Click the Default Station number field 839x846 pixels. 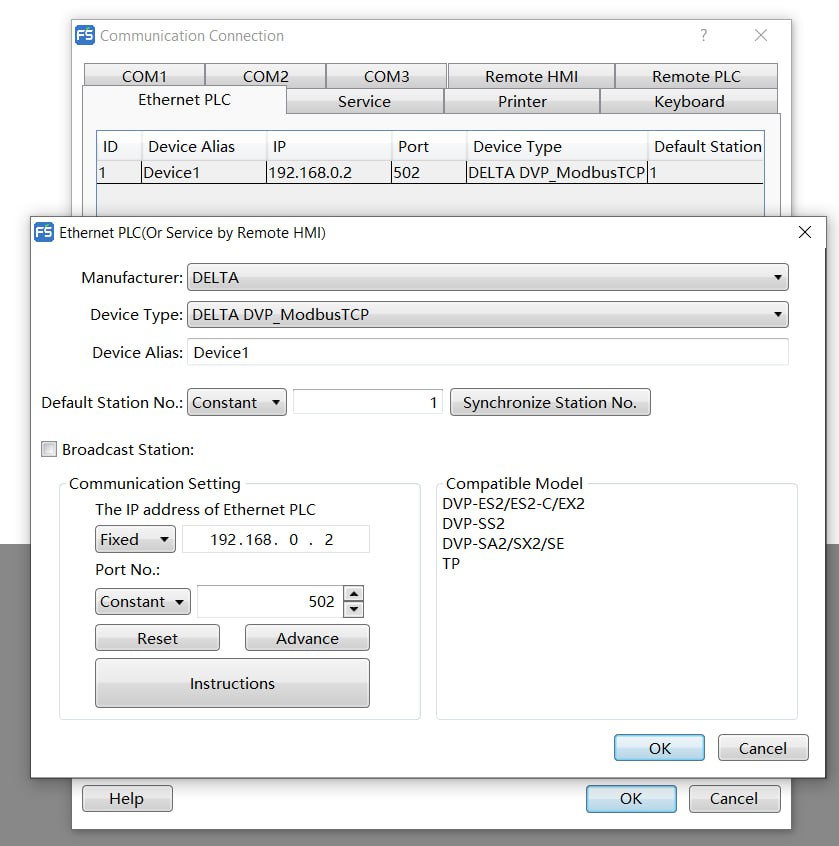tap(368, 402)
